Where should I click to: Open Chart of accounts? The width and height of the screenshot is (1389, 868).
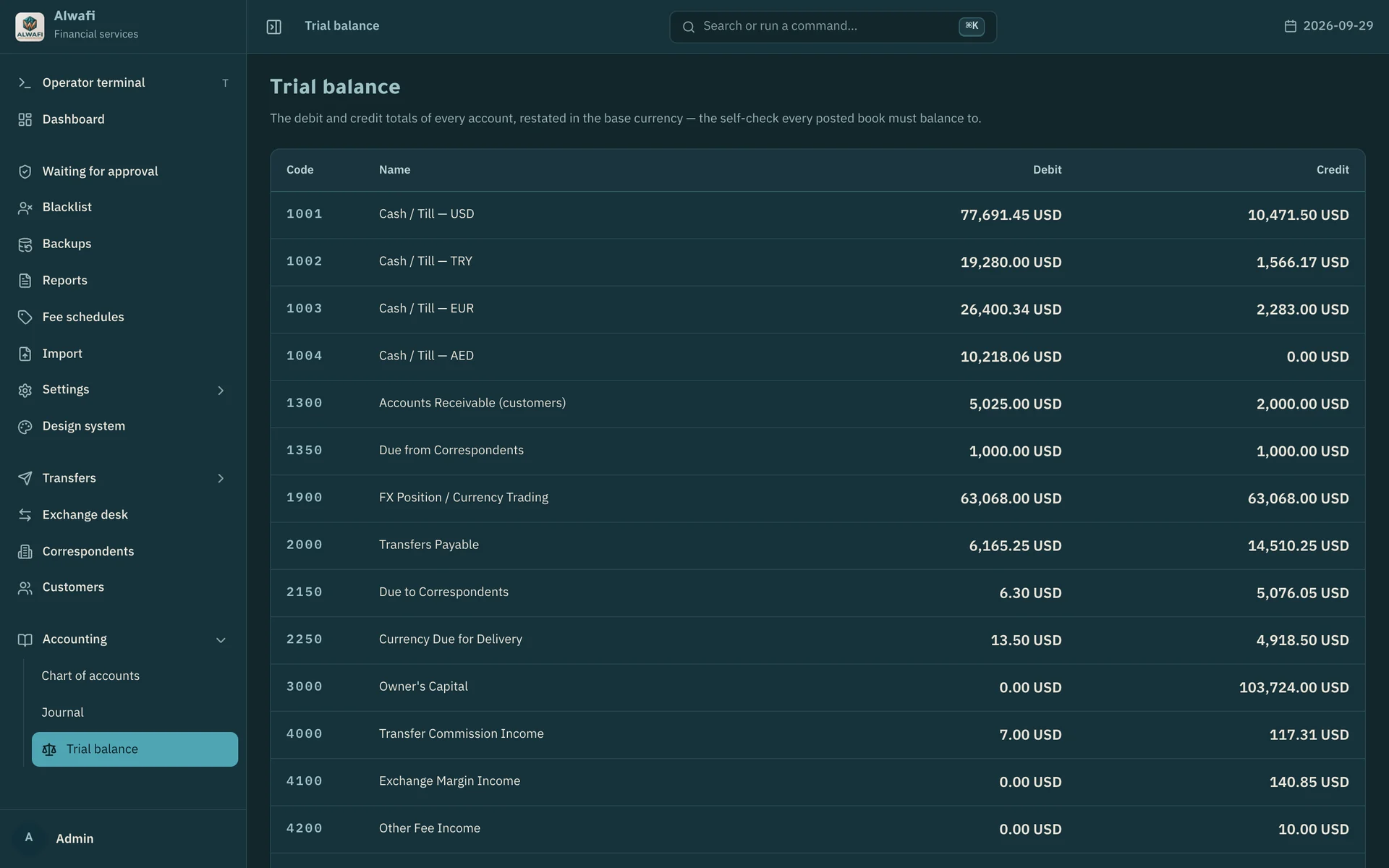[135, 676]
